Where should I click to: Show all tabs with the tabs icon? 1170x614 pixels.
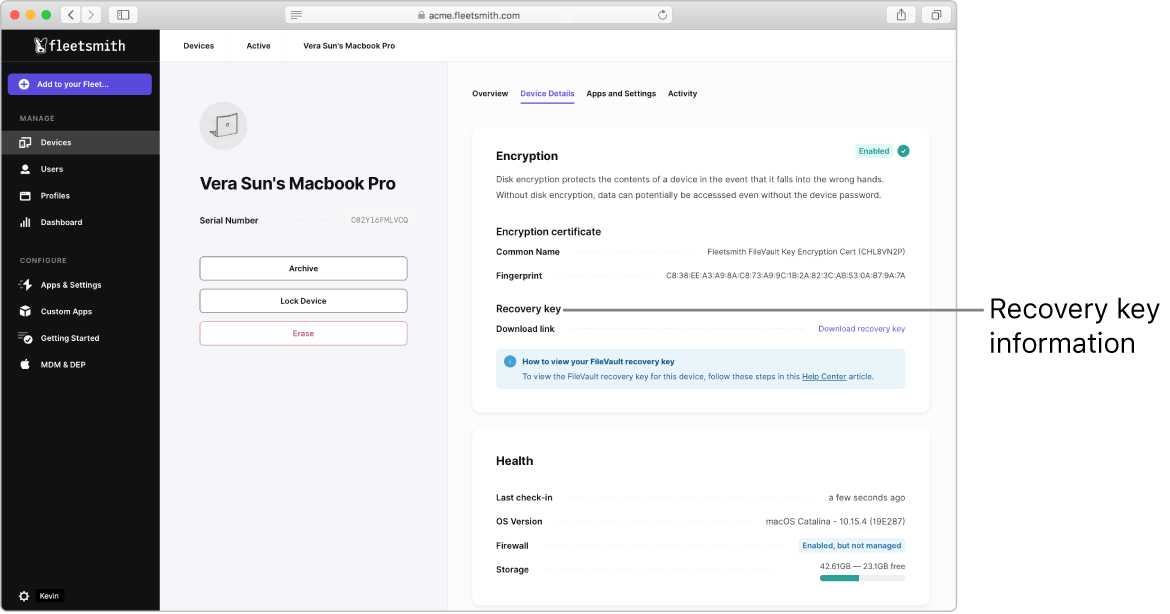coord(936,15)
